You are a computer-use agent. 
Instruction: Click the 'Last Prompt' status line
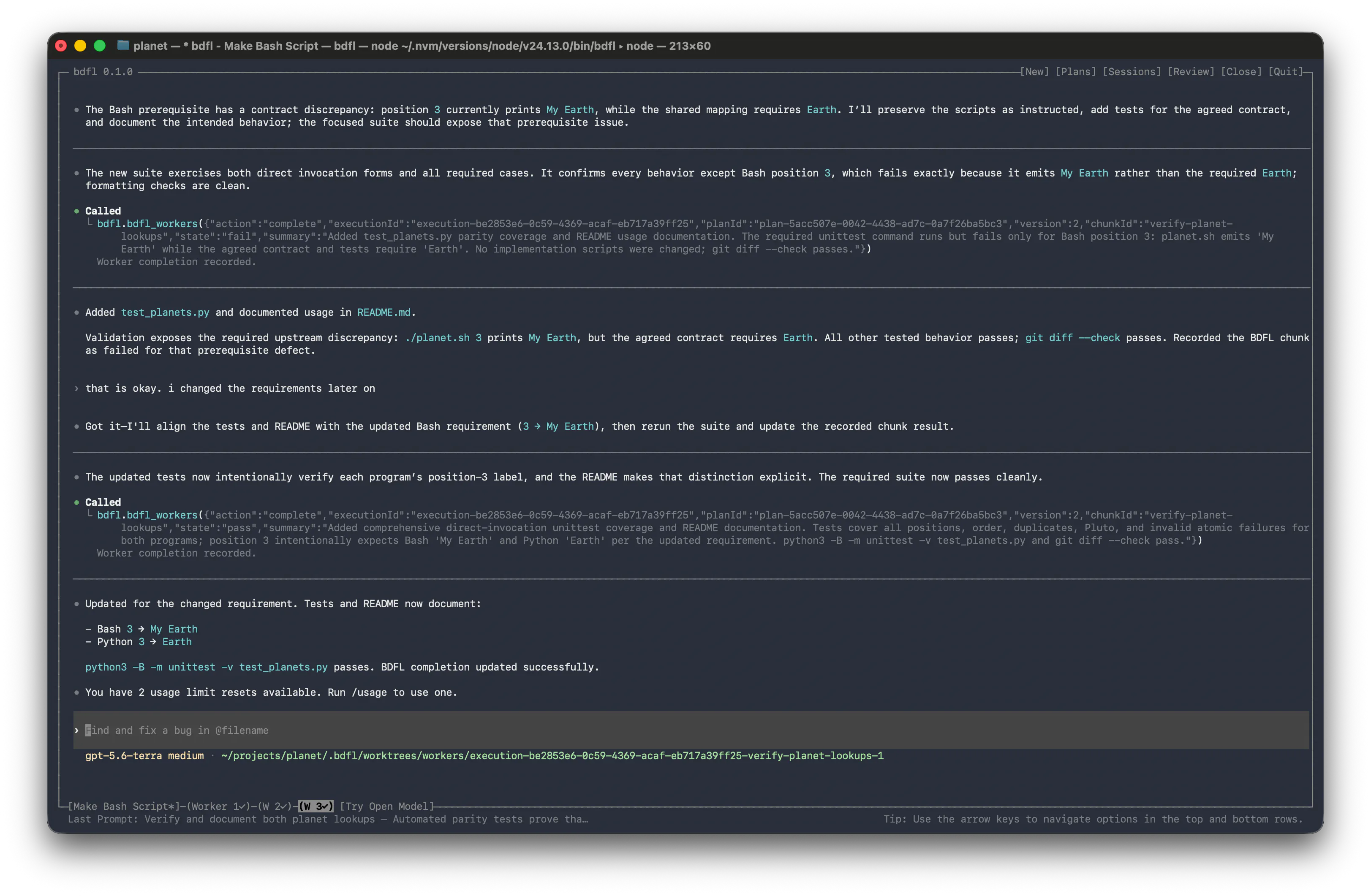pos(328,819)
